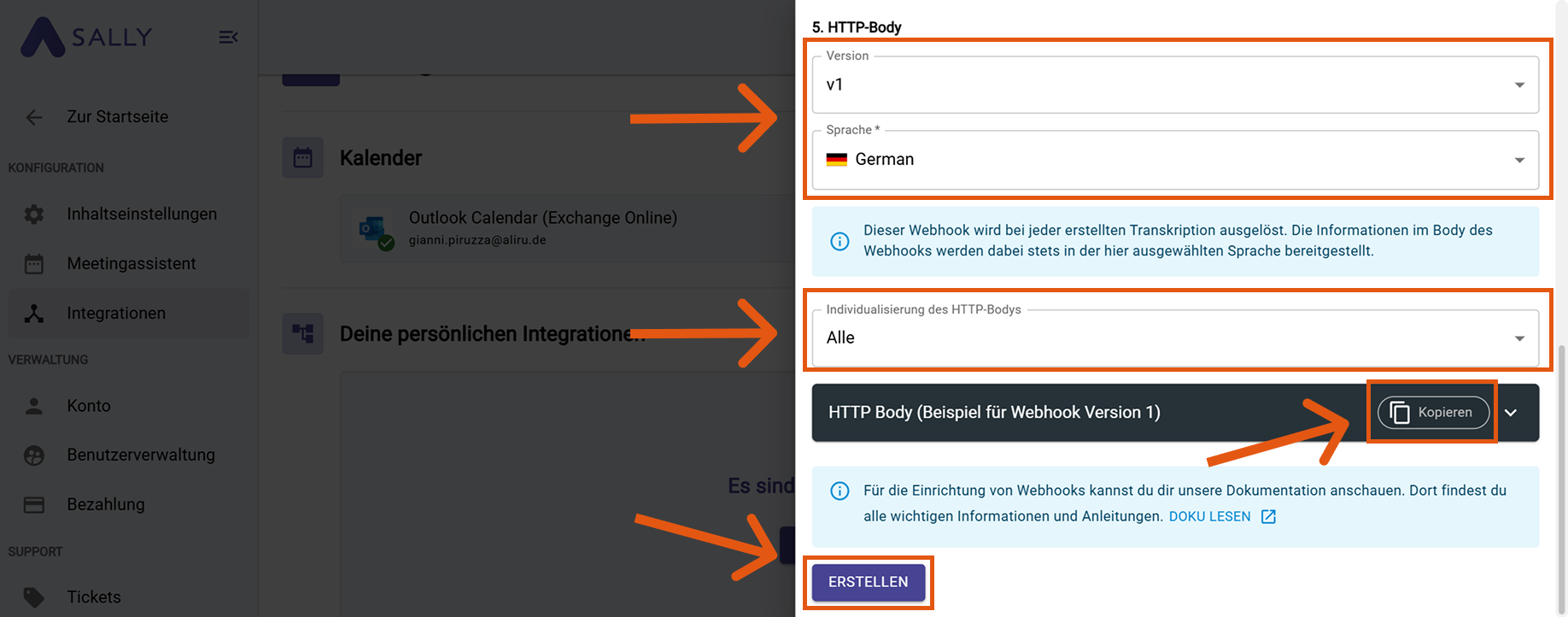
Task: Click the back arrow to Startseite
Action: (x=34, y=117)
